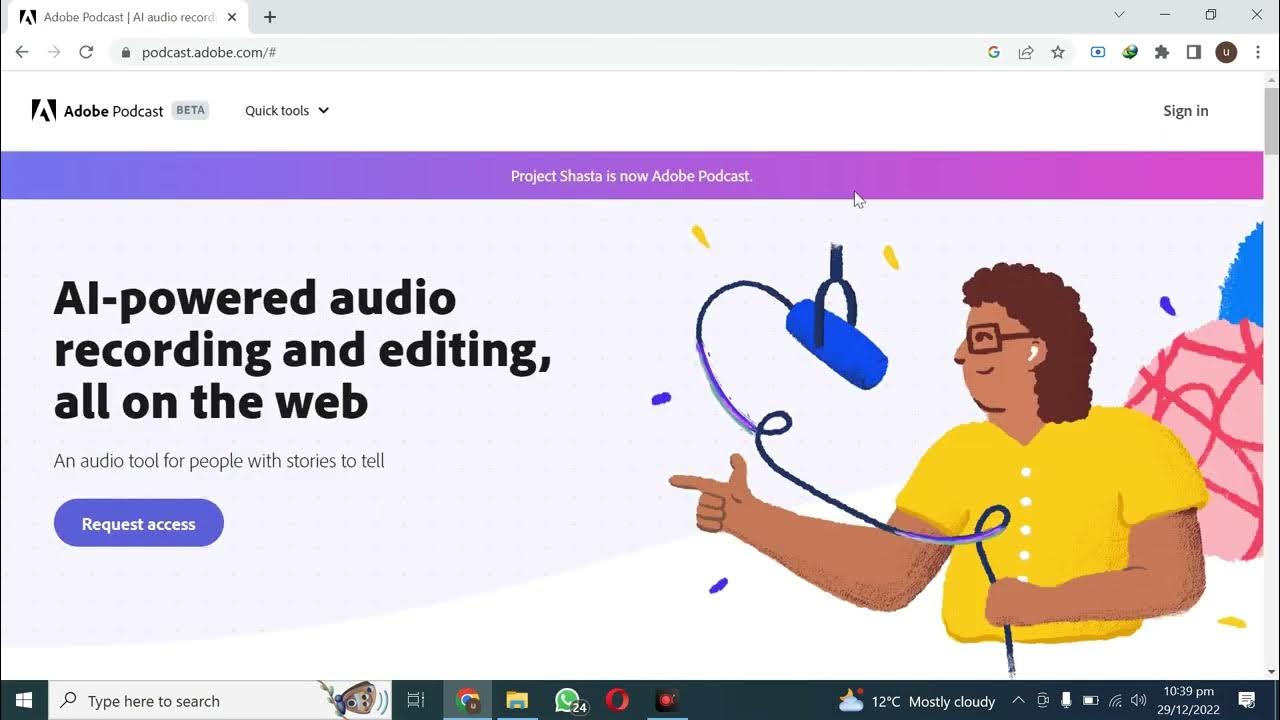The height and width of the screenshot is (720, 1280).
Task: Click the microphone tray icon
Action: [1067, 701]
